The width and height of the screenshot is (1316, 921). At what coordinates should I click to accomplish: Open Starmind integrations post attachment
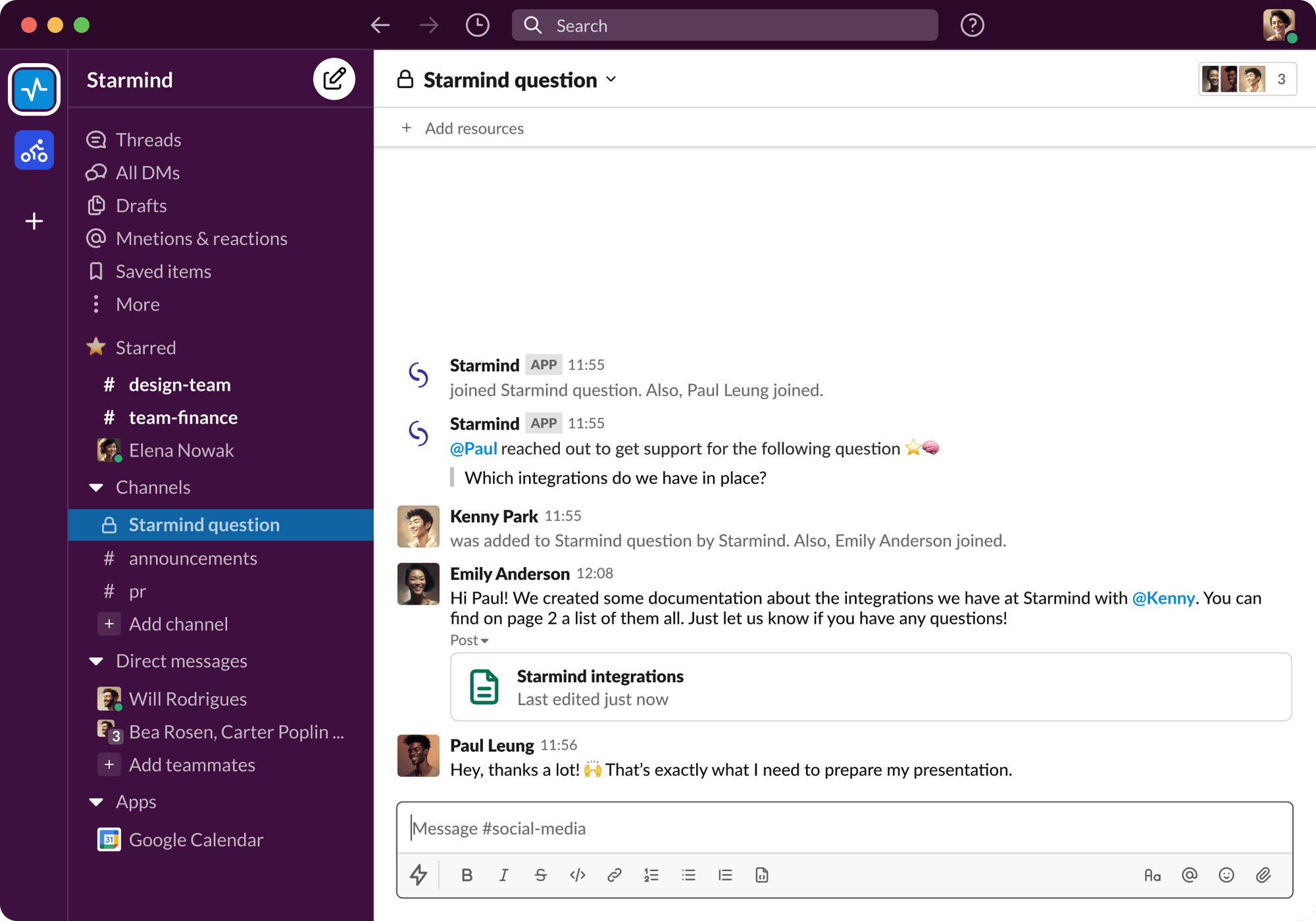[x=871, y=687]
